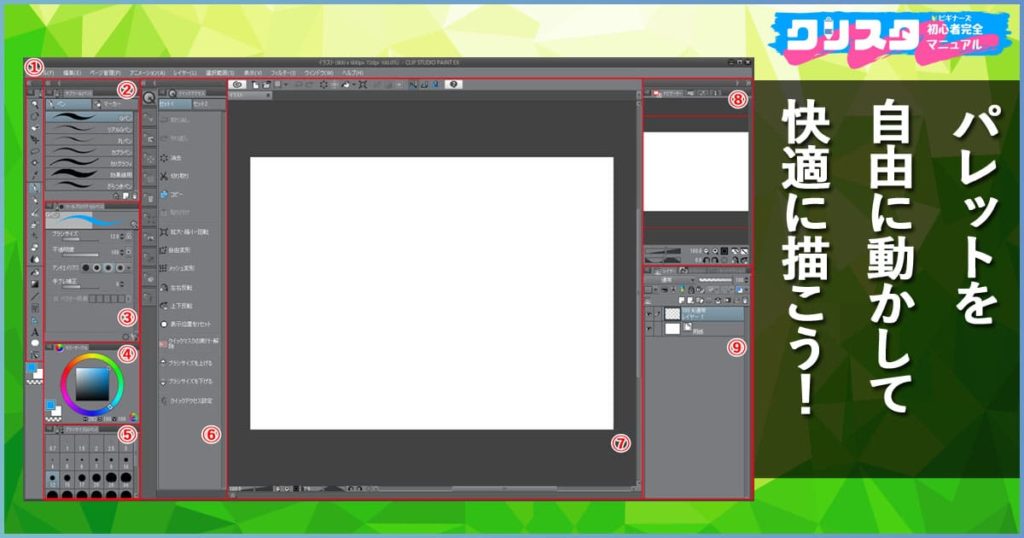1024x538 pixels.
Task: Choose the third anti-aliasing option
Action: point(108,268)
